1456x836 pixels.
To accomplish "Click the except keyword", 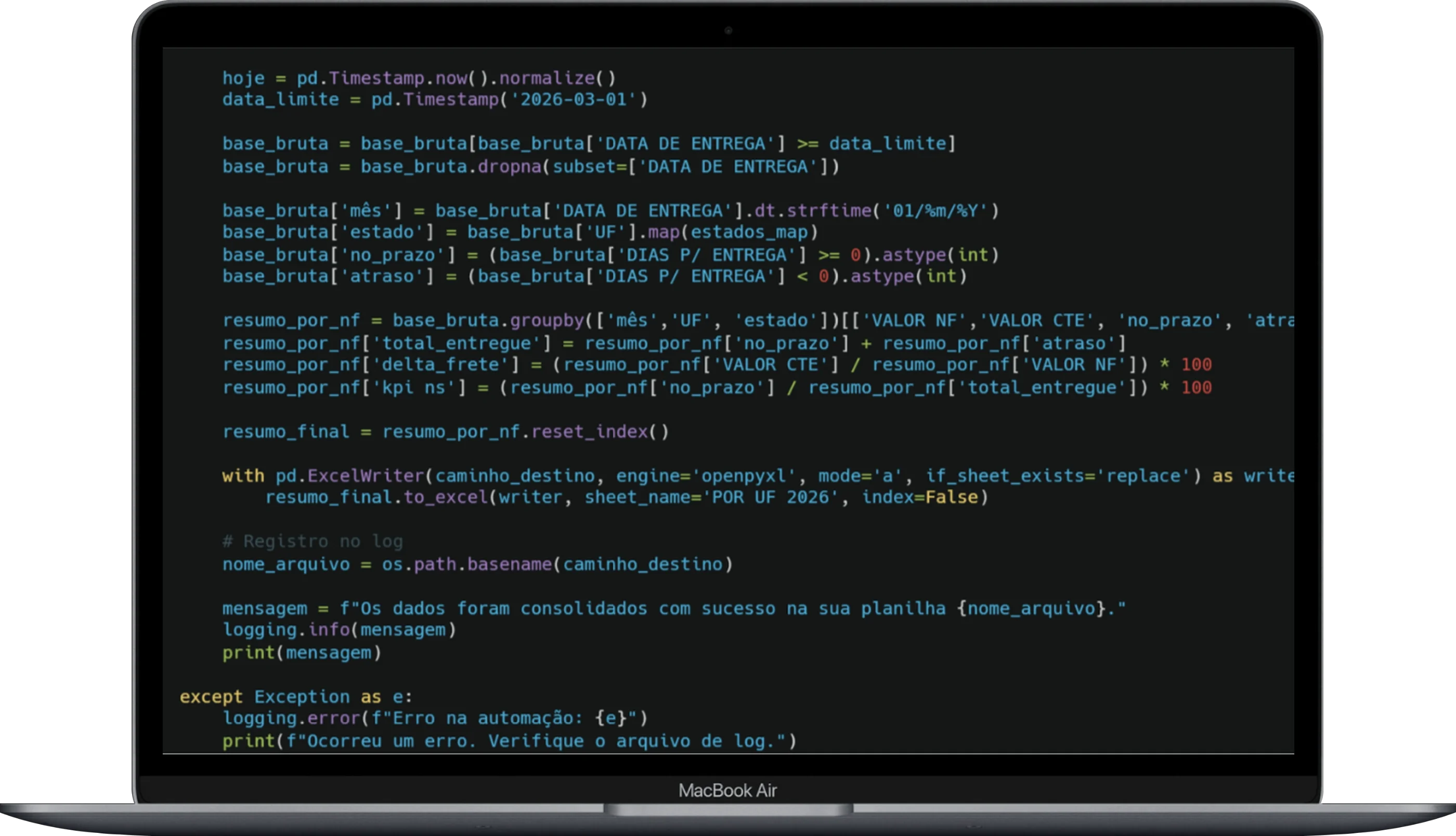I will click(x=211, y=697).
